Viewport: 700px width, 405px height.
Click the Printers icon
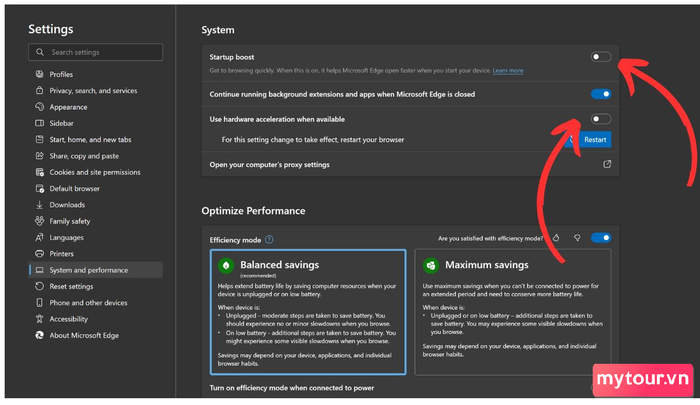[39, 254]
